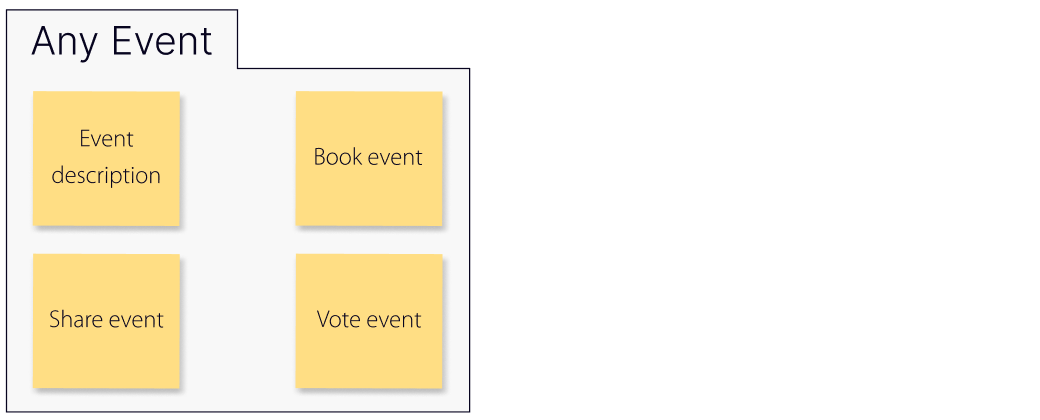
Task: Click the gap between Book event and Vote event notes
Action: (x=368, y=240)
